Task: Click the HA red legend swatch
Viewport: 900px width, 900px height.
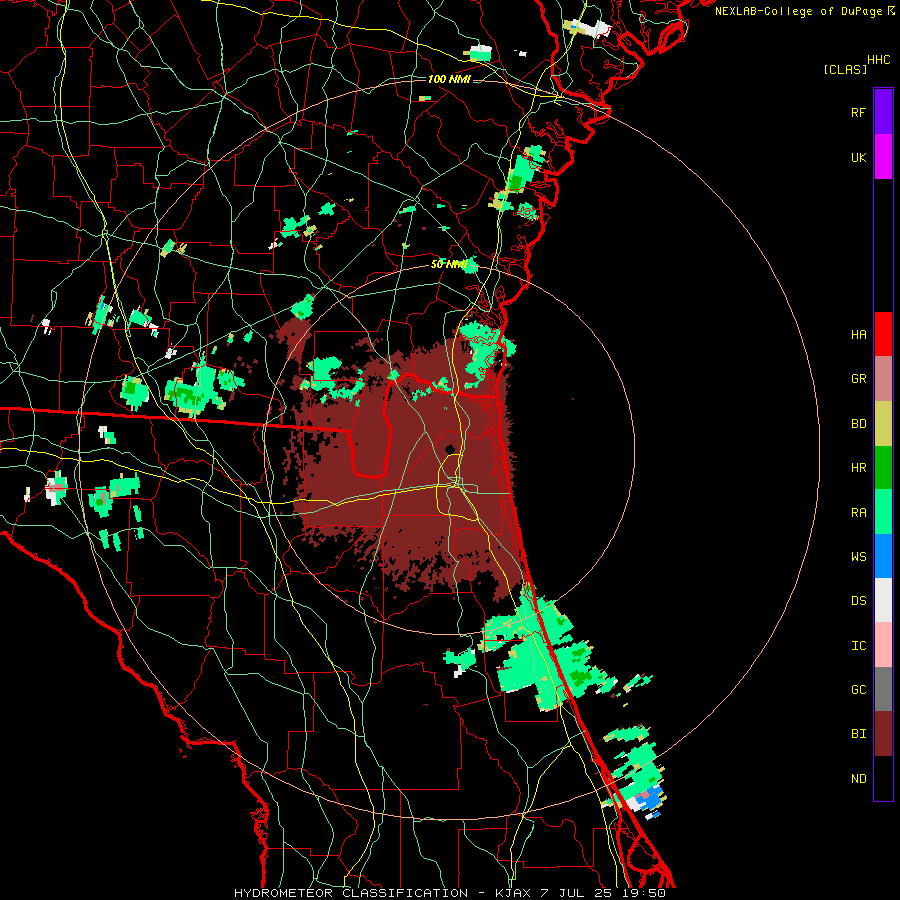Action: point(883,334)
